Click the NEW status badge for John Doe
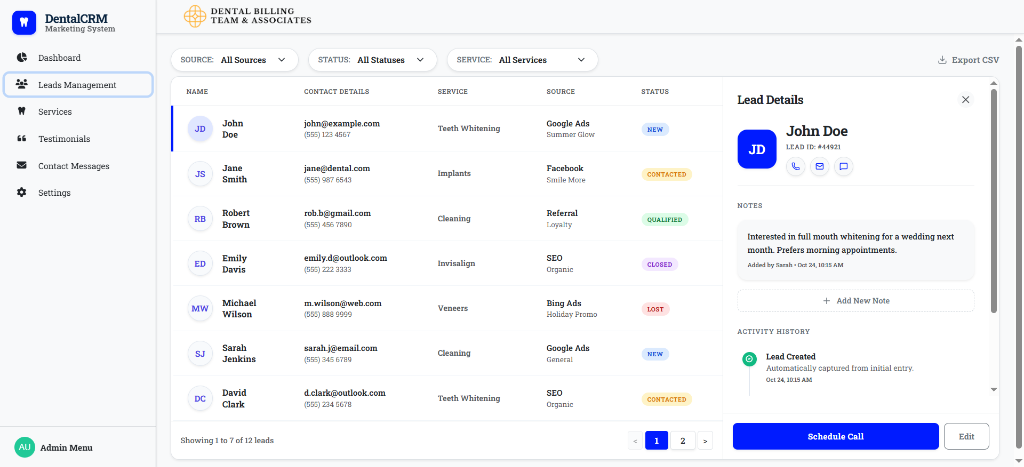Viewport: 1024px width, 467px height. pyautogui.click(x=655, y=129)
